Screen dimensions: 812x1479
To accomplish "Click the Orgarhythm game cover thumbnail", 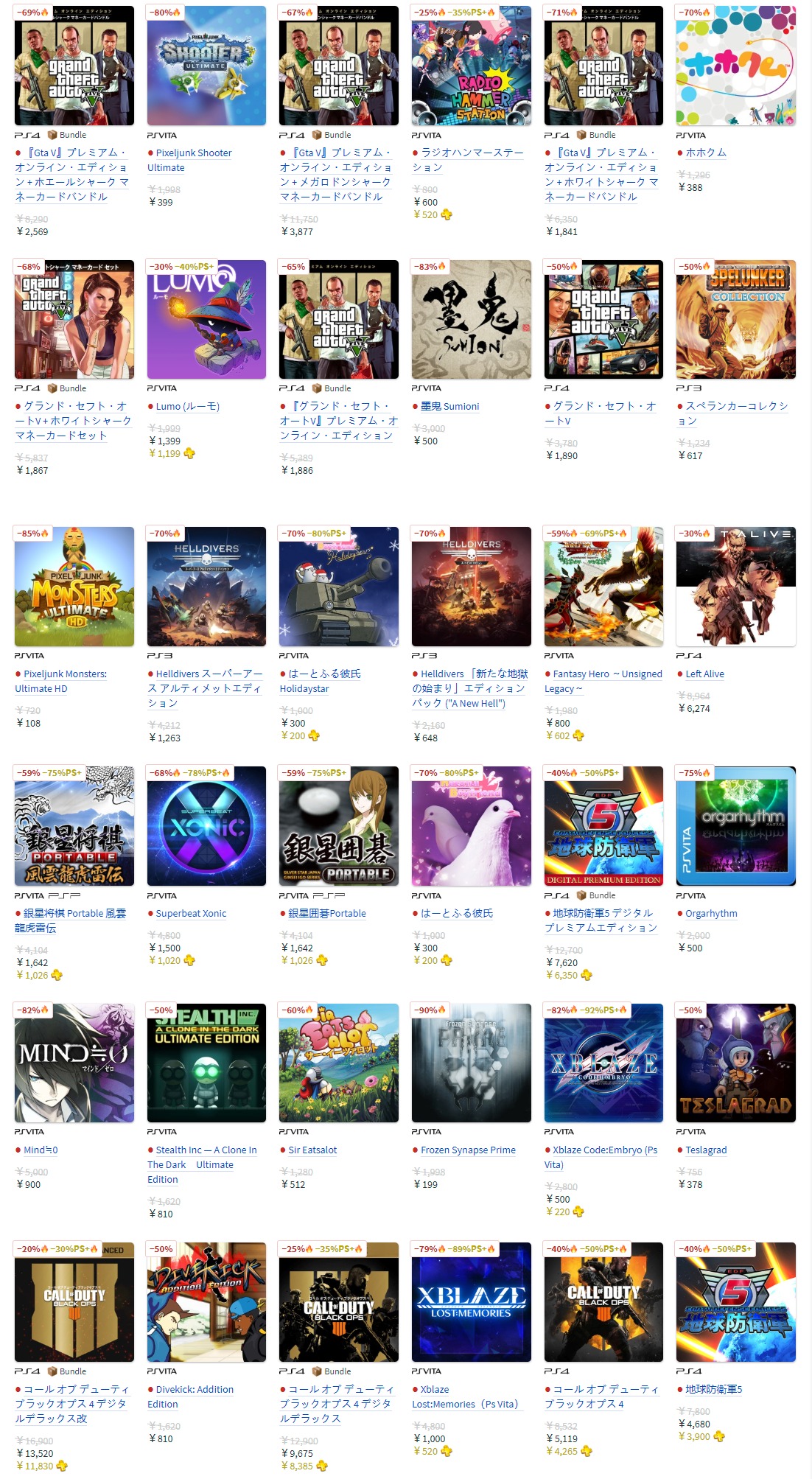I will (736, 826).
